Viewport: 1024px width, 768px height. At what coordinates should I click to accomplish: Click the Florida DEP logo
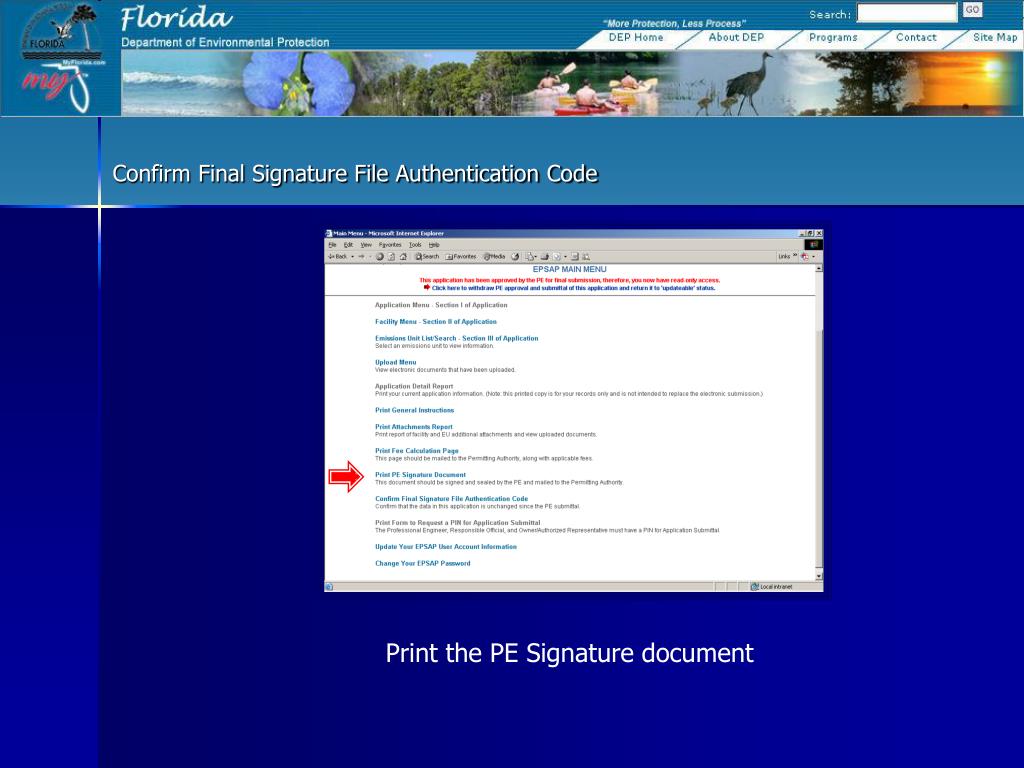pos(61,31)
